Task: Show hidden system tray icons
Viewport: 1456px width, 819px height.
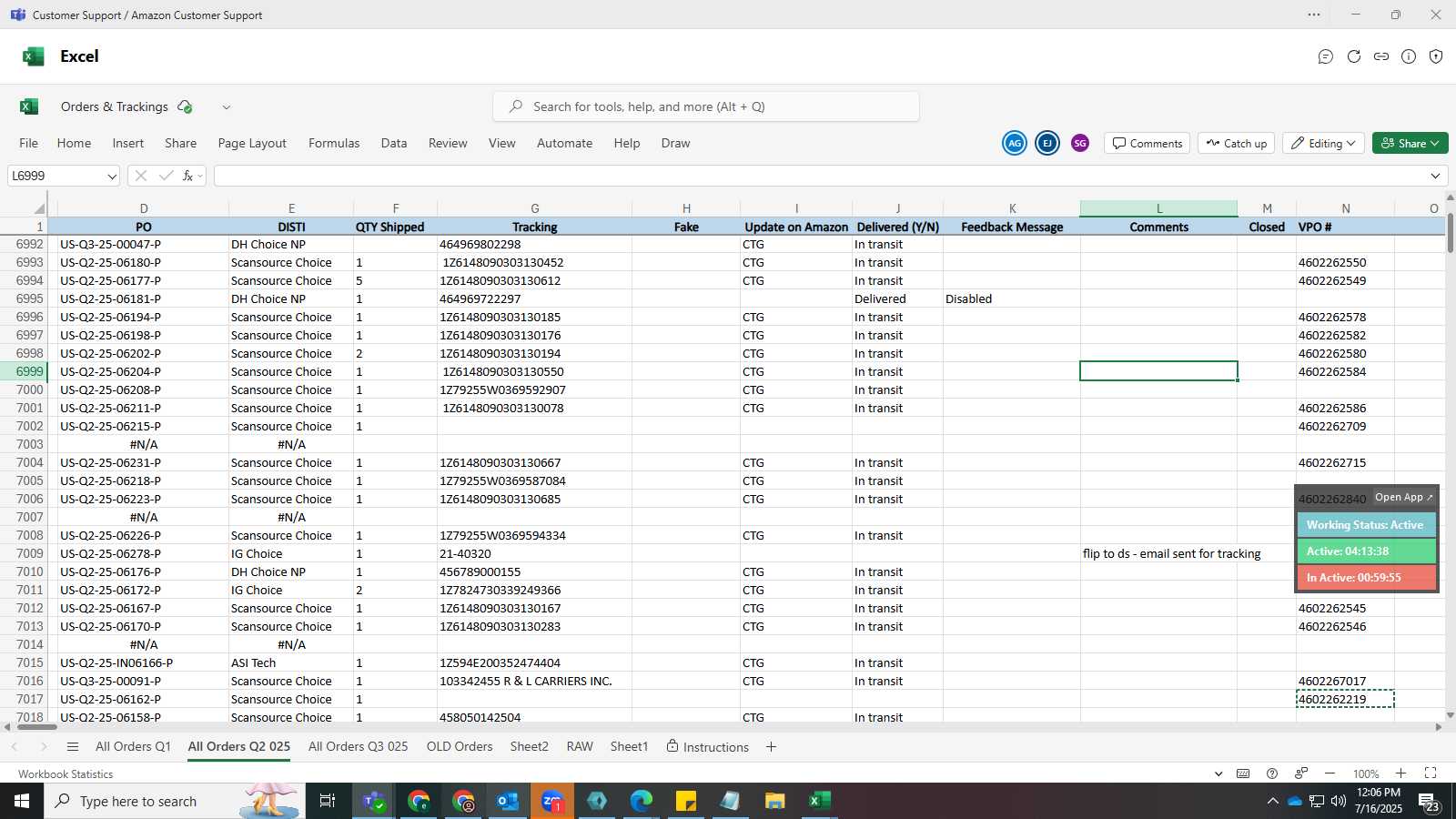Action: (1272, 801)
